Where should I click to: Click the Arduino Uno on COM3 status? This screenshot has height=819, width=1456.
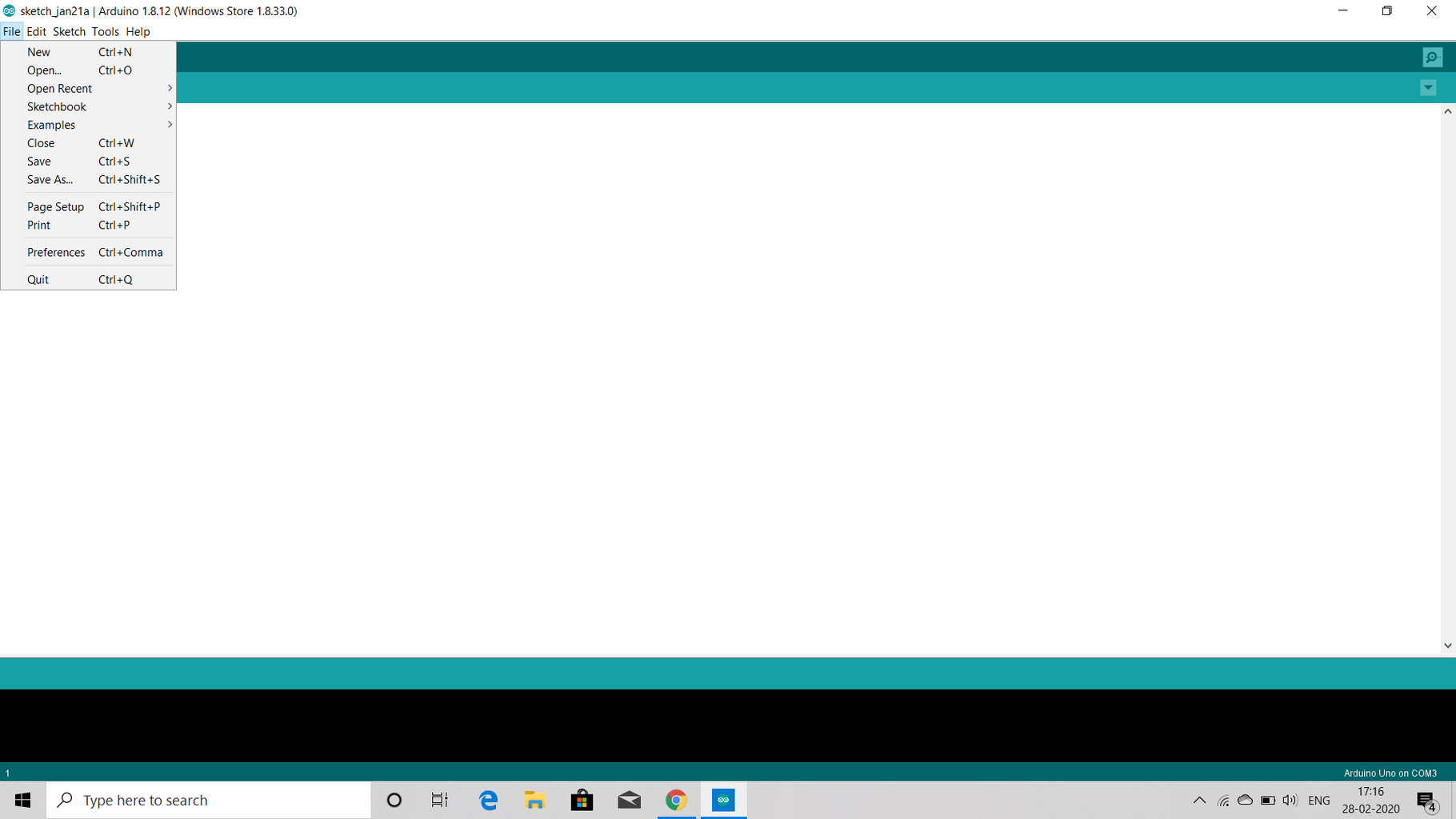(x=1390, y=773)
